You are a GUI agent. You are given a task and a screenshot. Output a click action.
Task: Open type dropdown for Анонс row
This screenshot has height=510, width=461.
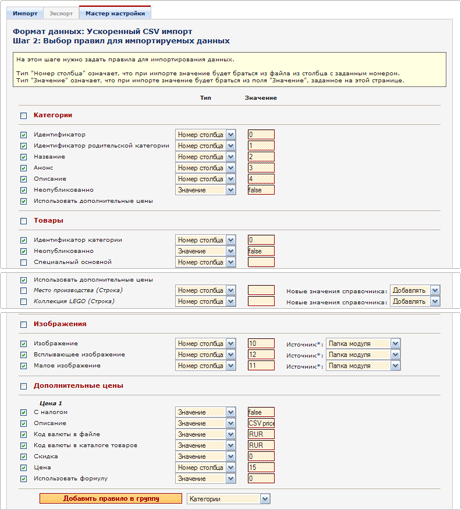[206, 168]
